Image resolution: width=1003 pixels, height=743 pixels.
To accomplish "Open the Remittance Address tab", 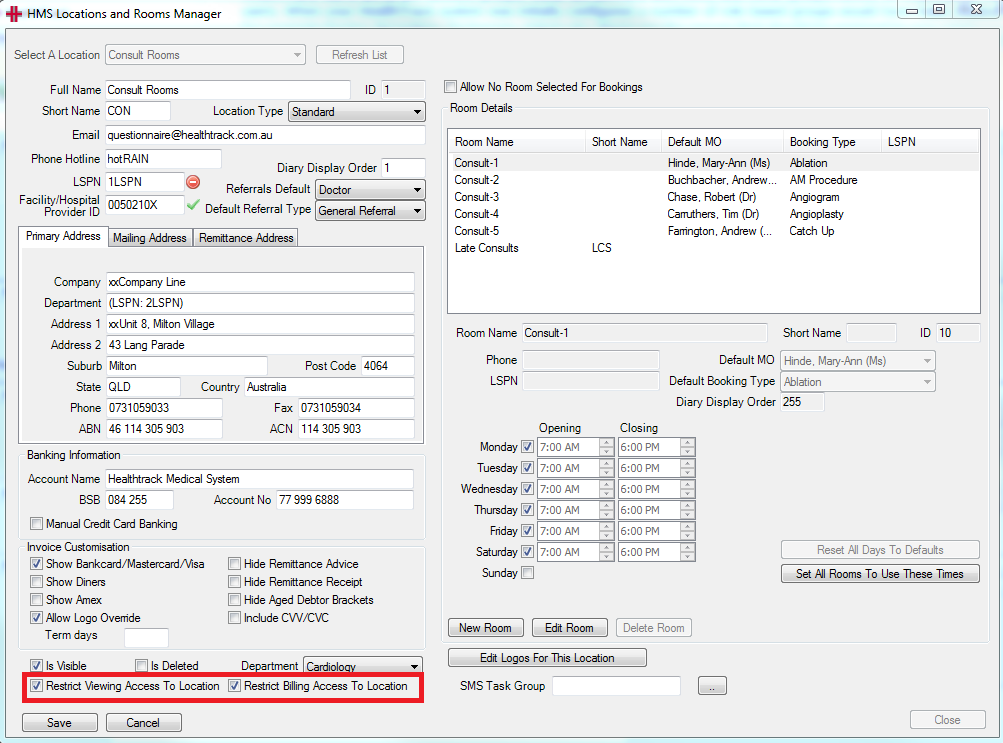I will point(246,238).
